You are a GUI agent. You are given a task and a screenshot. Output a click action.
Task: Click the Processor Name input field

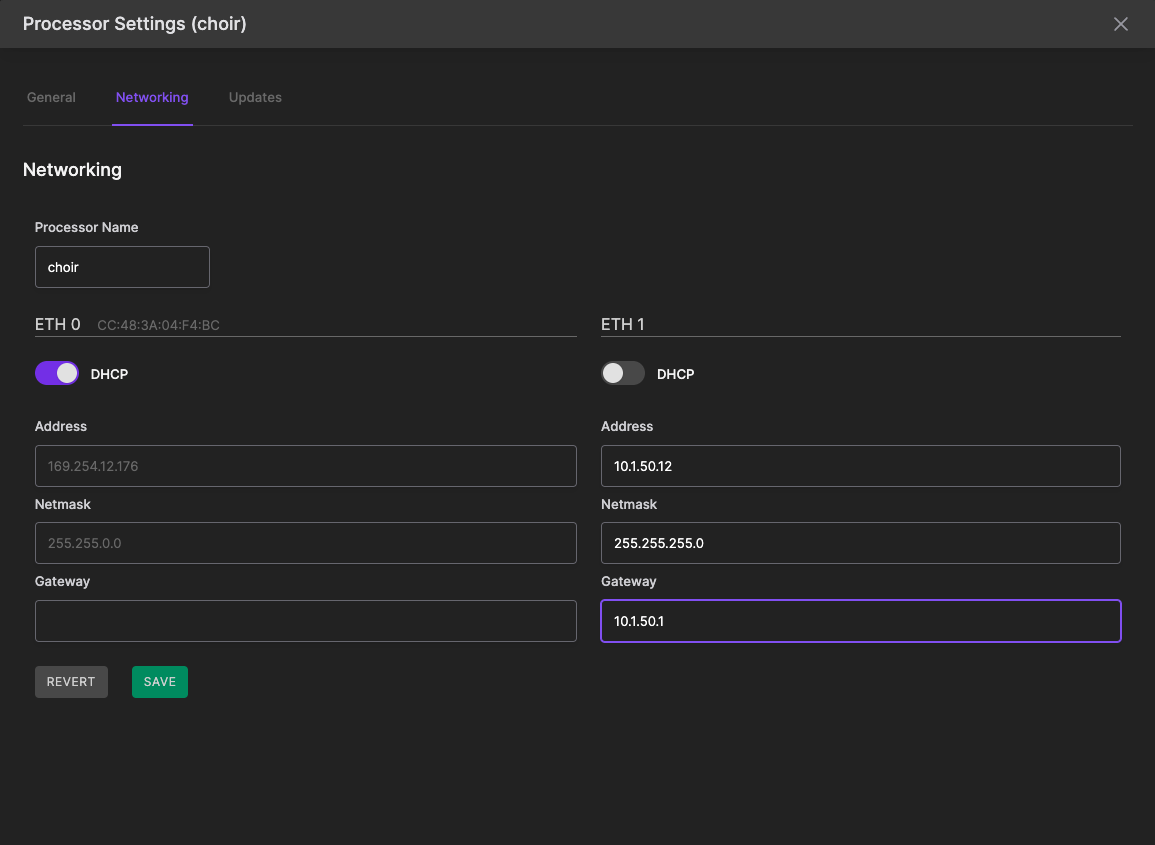click(122, 267)
